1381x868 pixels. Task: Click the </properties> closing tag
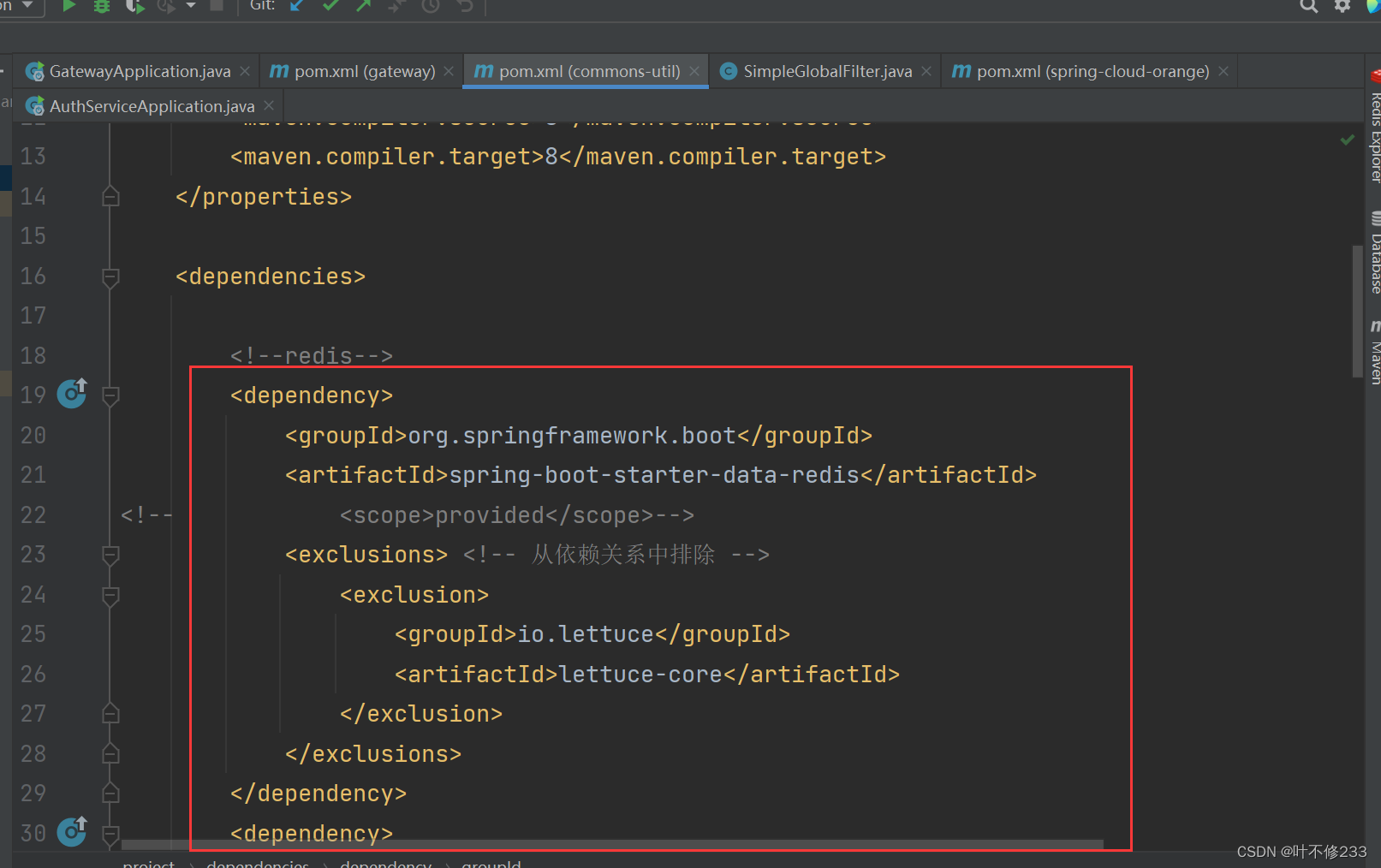point(264,197)
